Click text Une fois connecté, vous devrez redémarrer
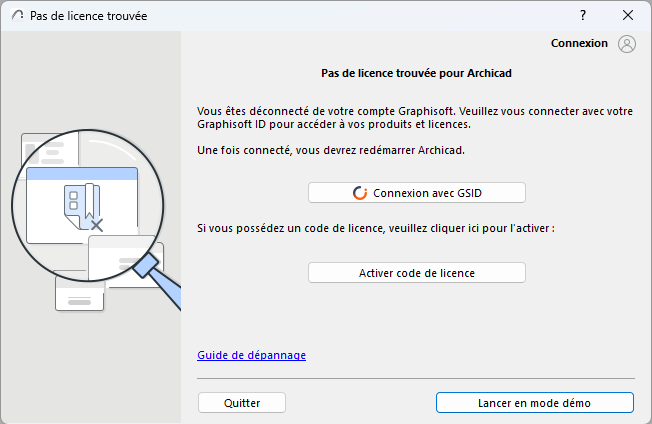The image size is (652, 424). click(x=331, y=150)
